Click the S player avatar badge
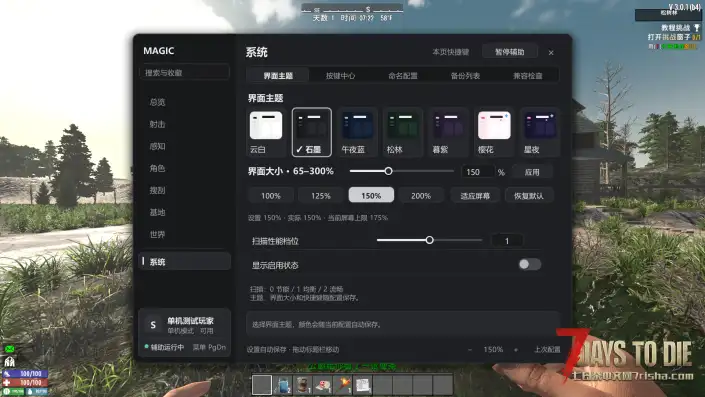 (x=153, y=325)
